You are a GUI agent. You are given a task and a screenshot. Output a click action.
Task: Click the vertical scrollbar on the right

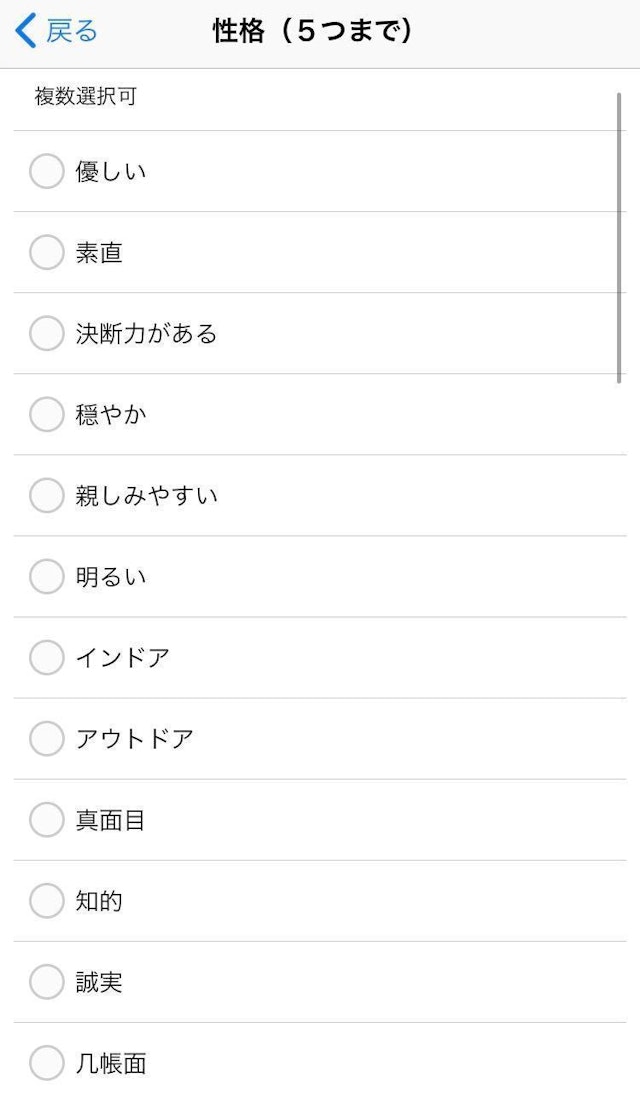(620, 237)
